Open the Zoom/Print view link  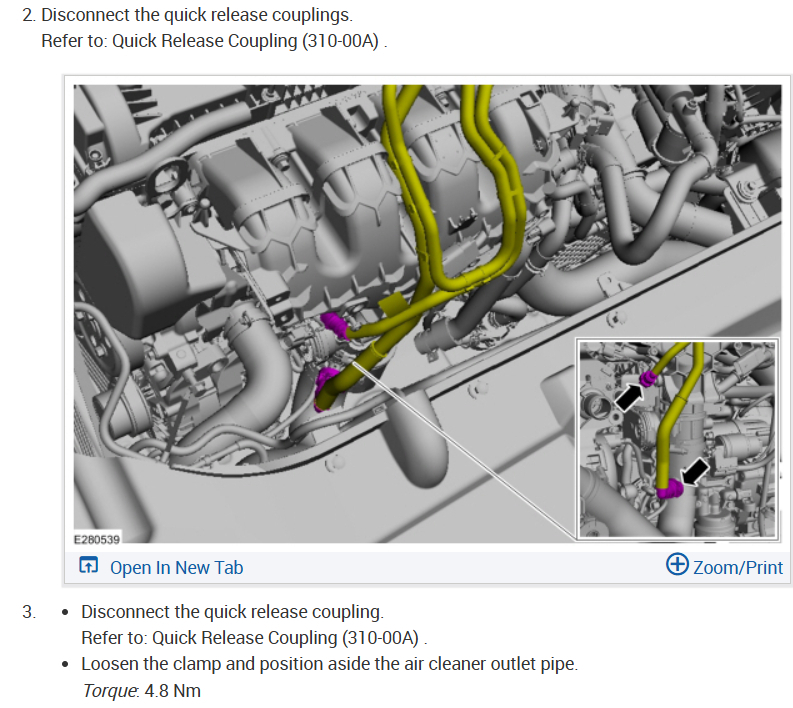[x=737, y=567]
